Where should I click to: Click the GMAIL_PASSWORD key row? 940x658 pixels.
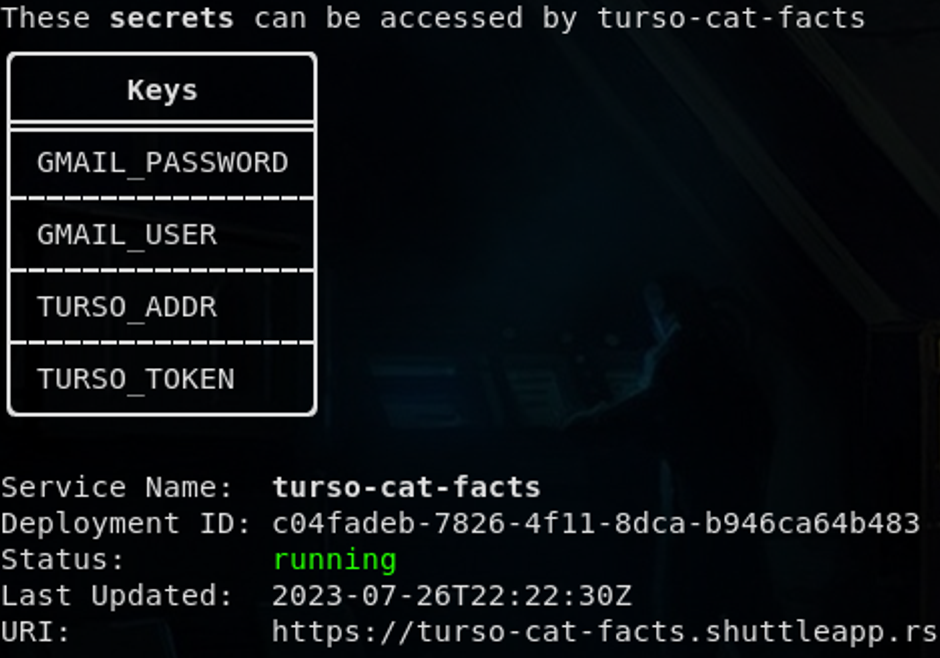162,163
